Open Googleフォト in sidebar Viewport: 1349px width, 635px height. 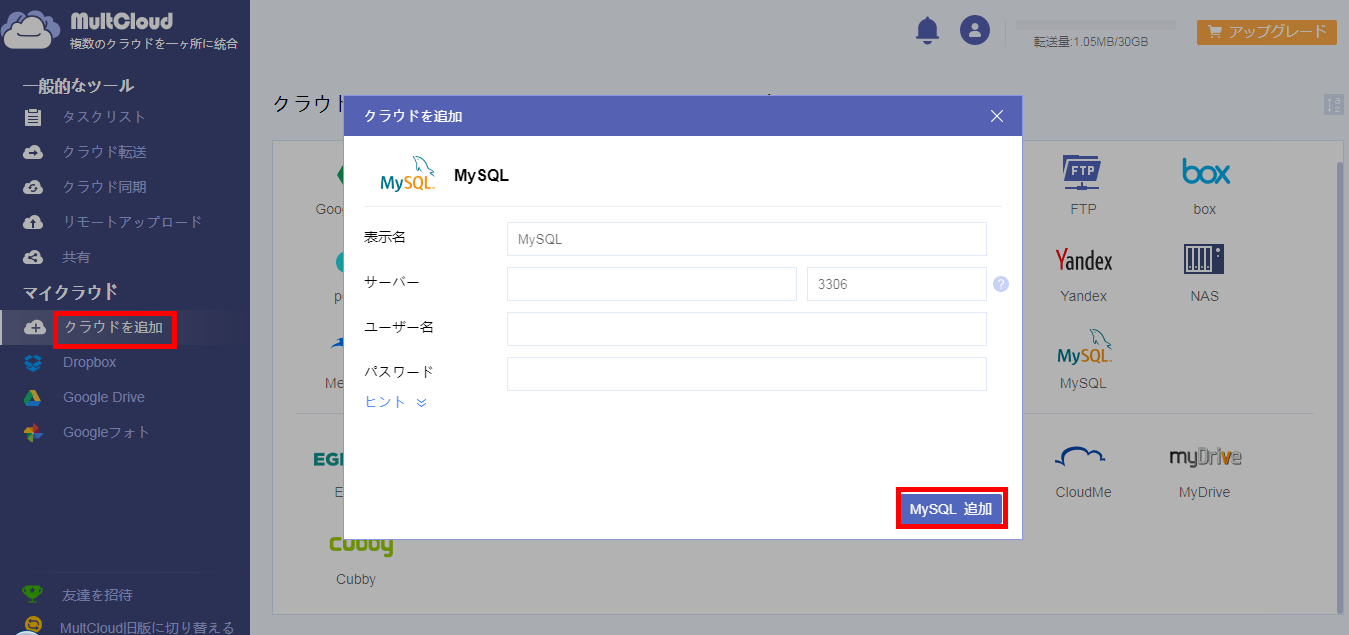106,432
